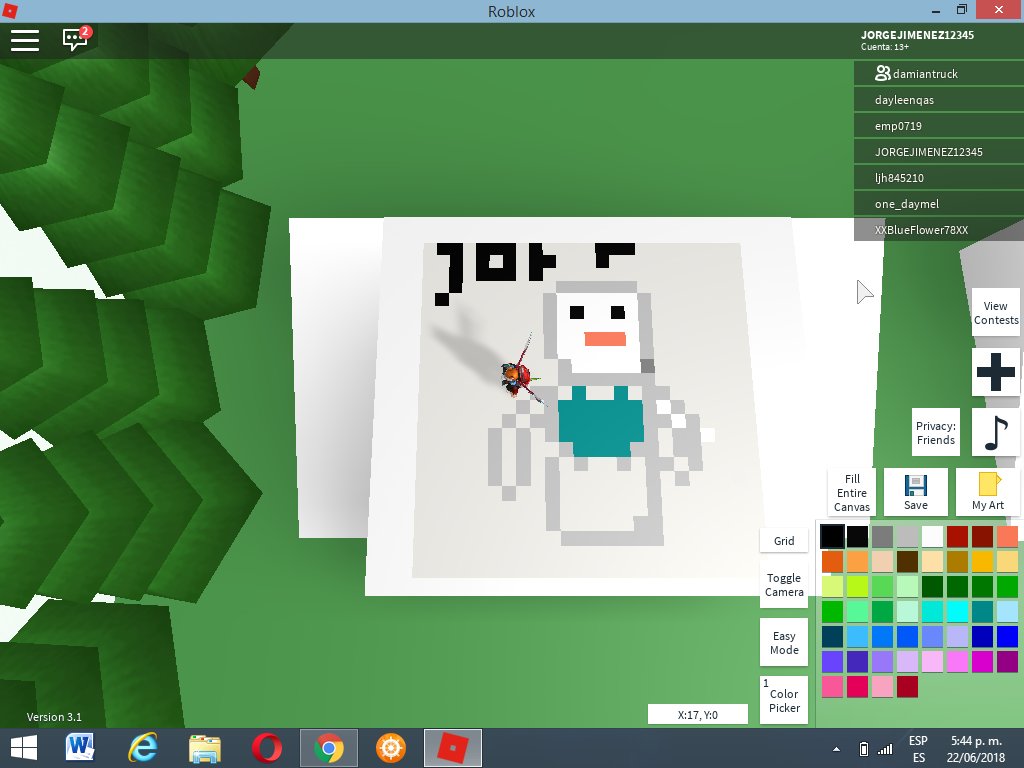The height and width of the screenshot is (768, 1024).
Task: Select player dayleenqas in player list
Action: 938,100
